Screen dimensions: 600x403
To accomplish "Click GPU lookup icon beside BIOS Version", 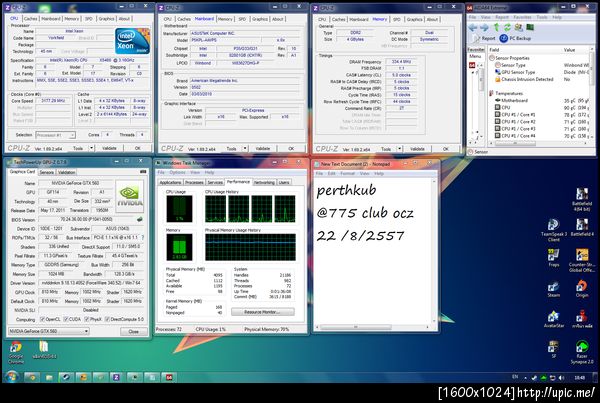I will (x=140, y=220).
